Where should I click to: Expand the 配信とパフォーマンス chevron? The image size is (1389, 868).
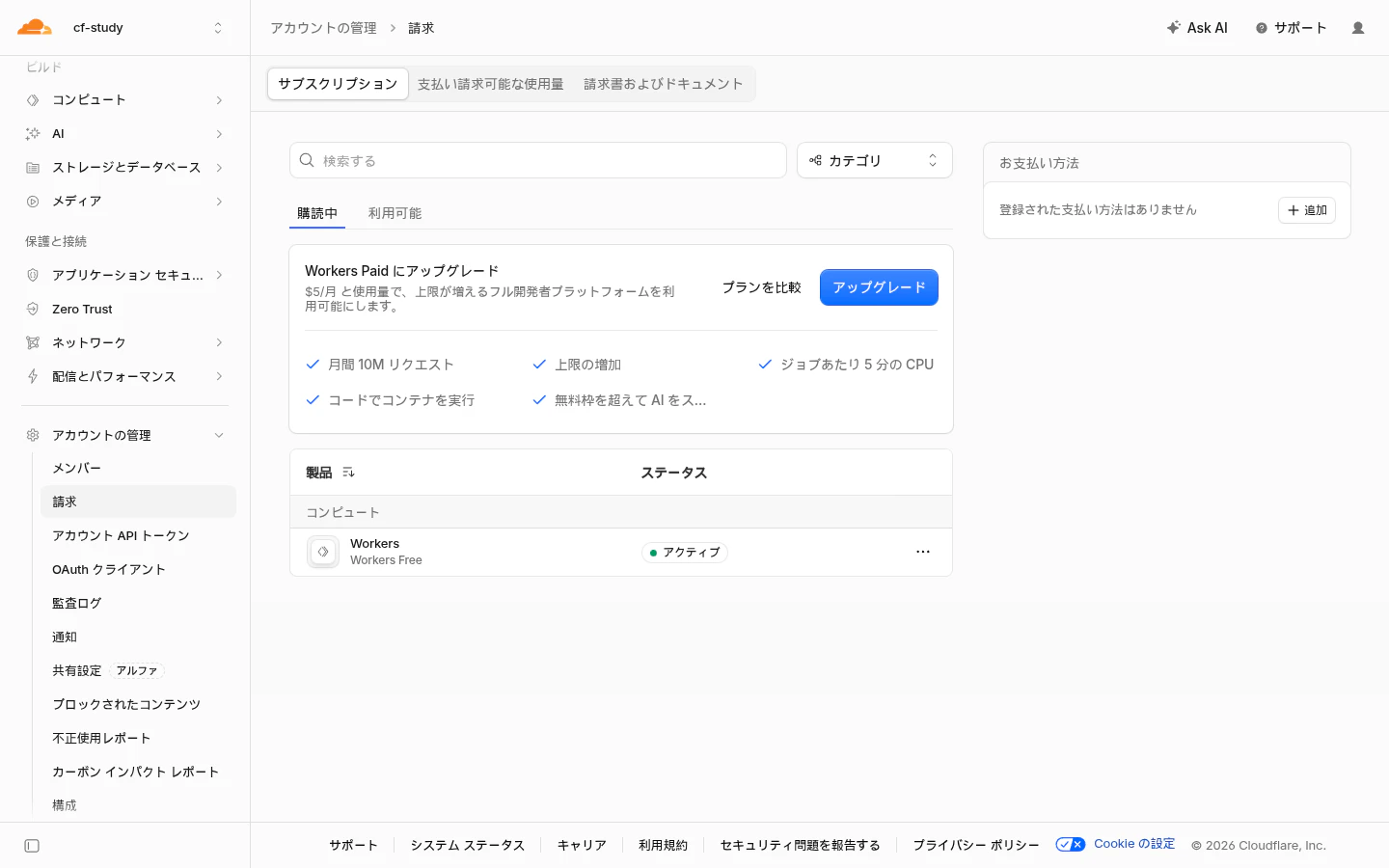click(x=219, y=376)
